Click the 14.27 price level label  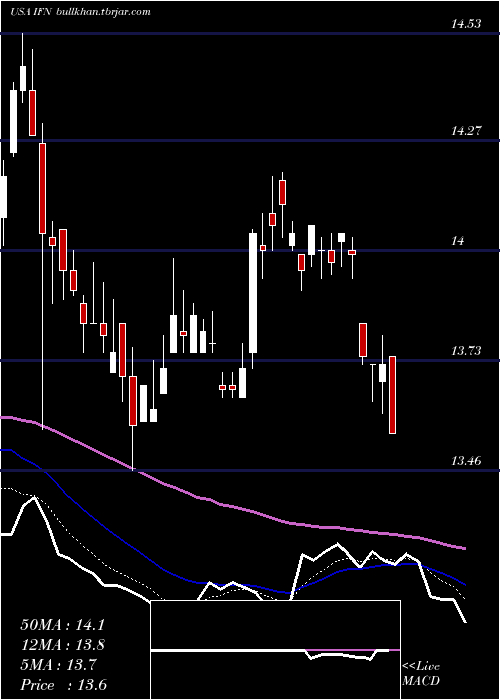(466, 131)
